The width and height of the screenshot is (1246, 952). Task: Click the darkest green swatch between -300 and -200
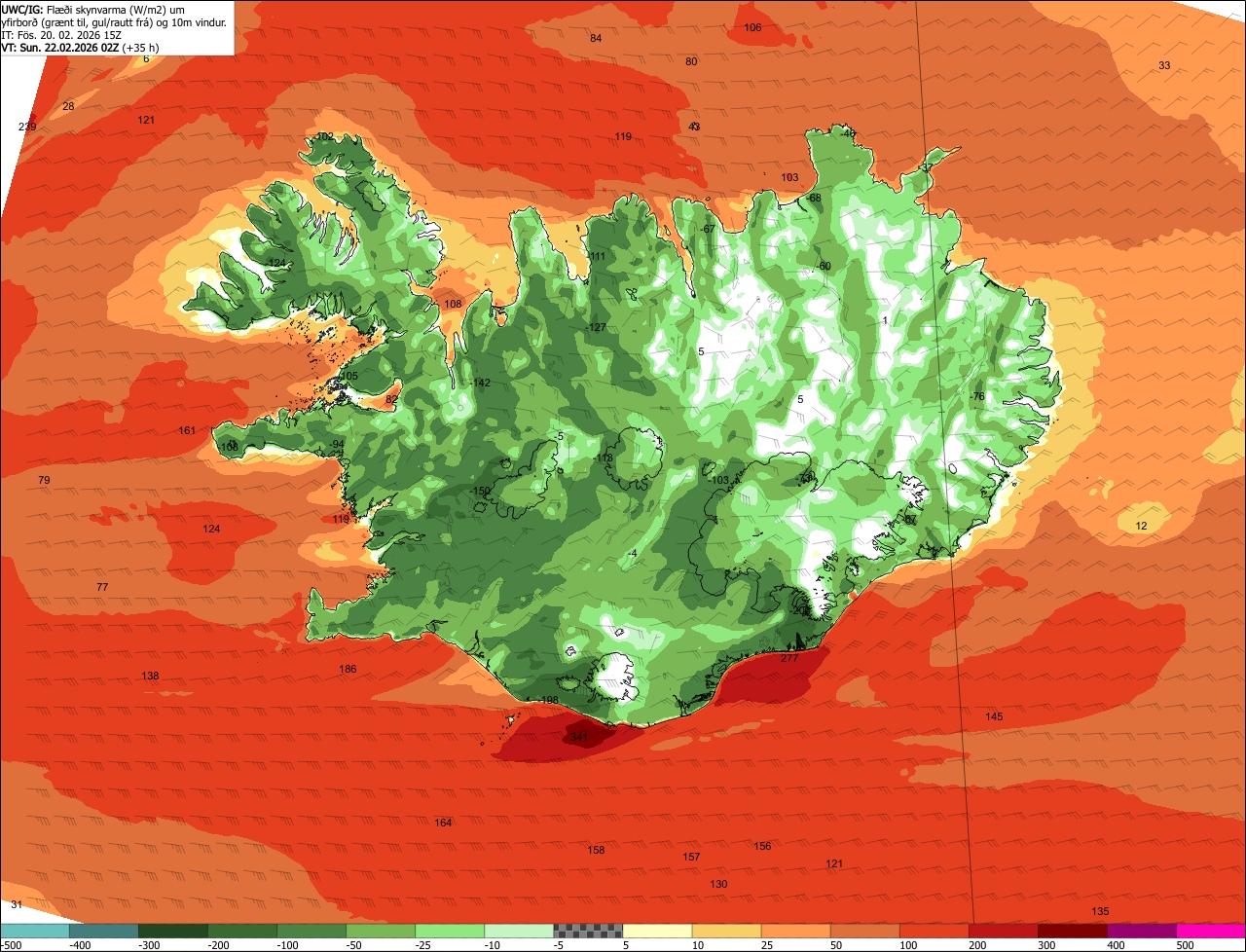[172, 931]
